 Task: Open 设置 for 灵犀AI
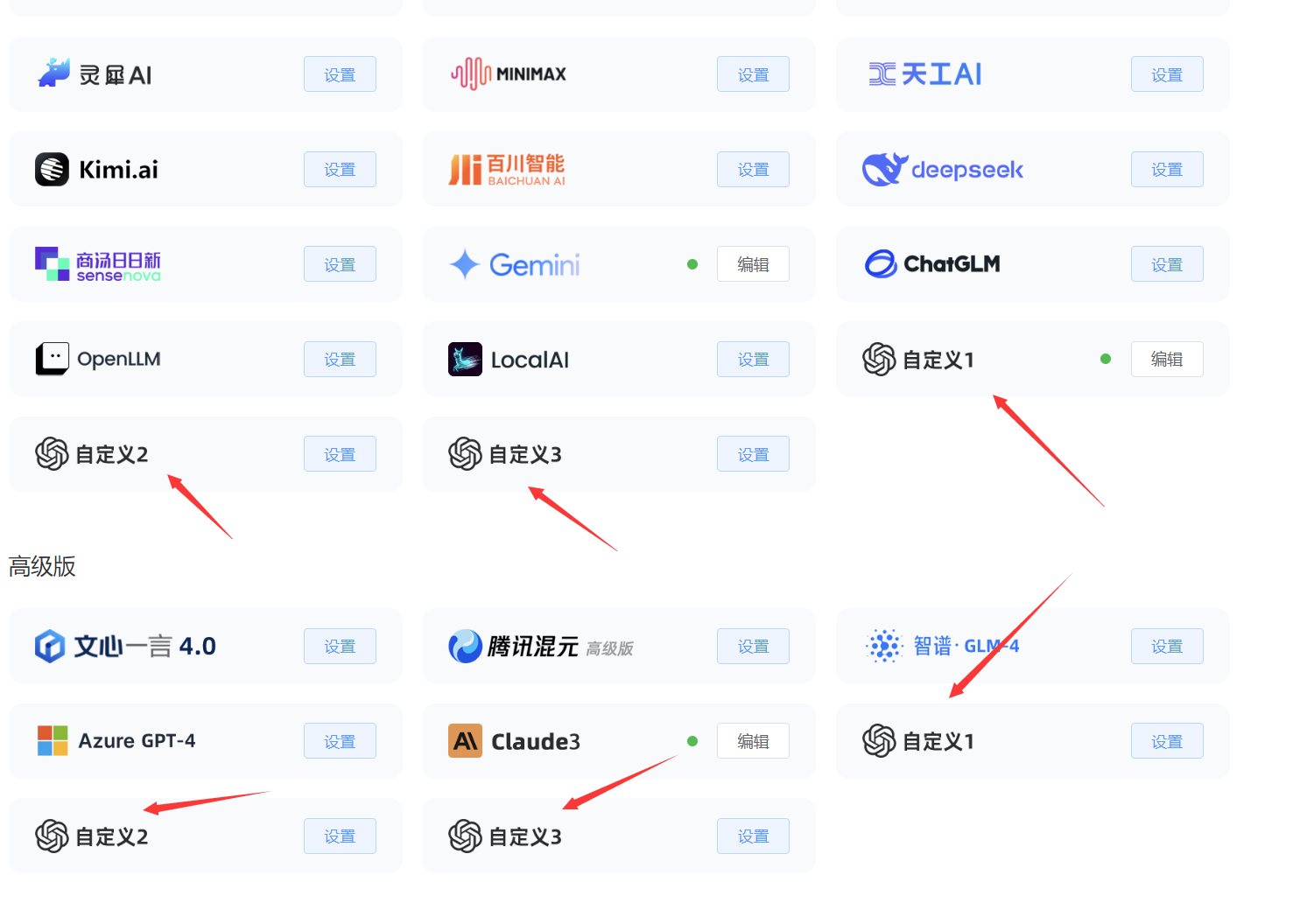(x=340, y=74)
